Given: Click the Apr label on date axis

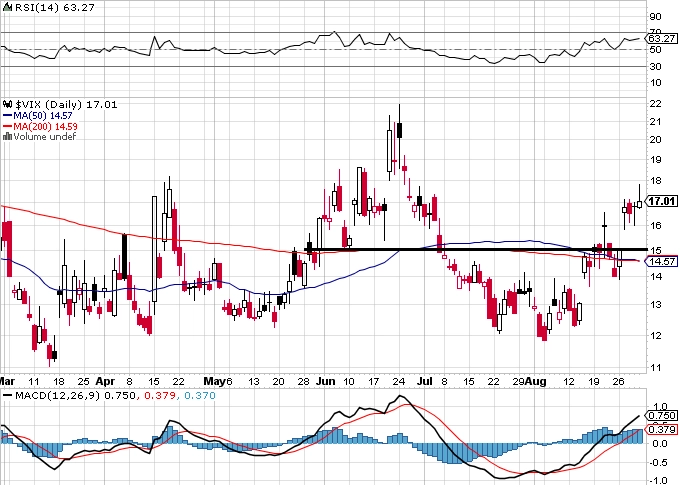Looking at the screenshot, I should click(105, 382).
